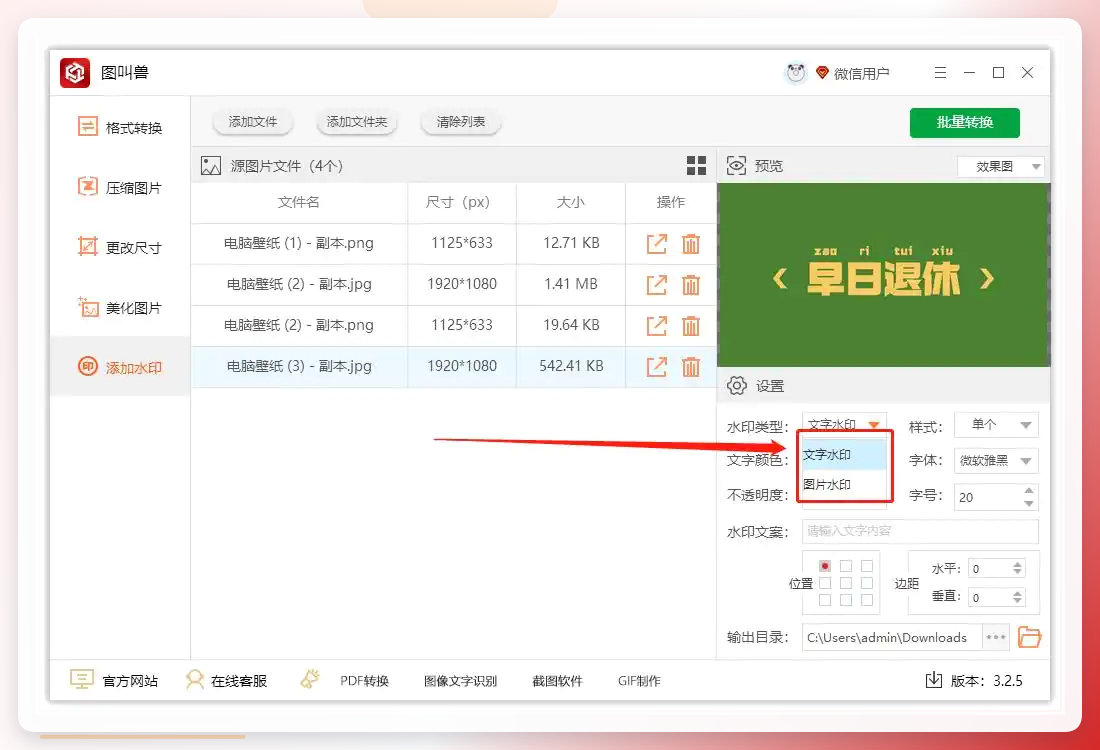
Task: Click the download icon beside 版本
Action: (933, 680)
